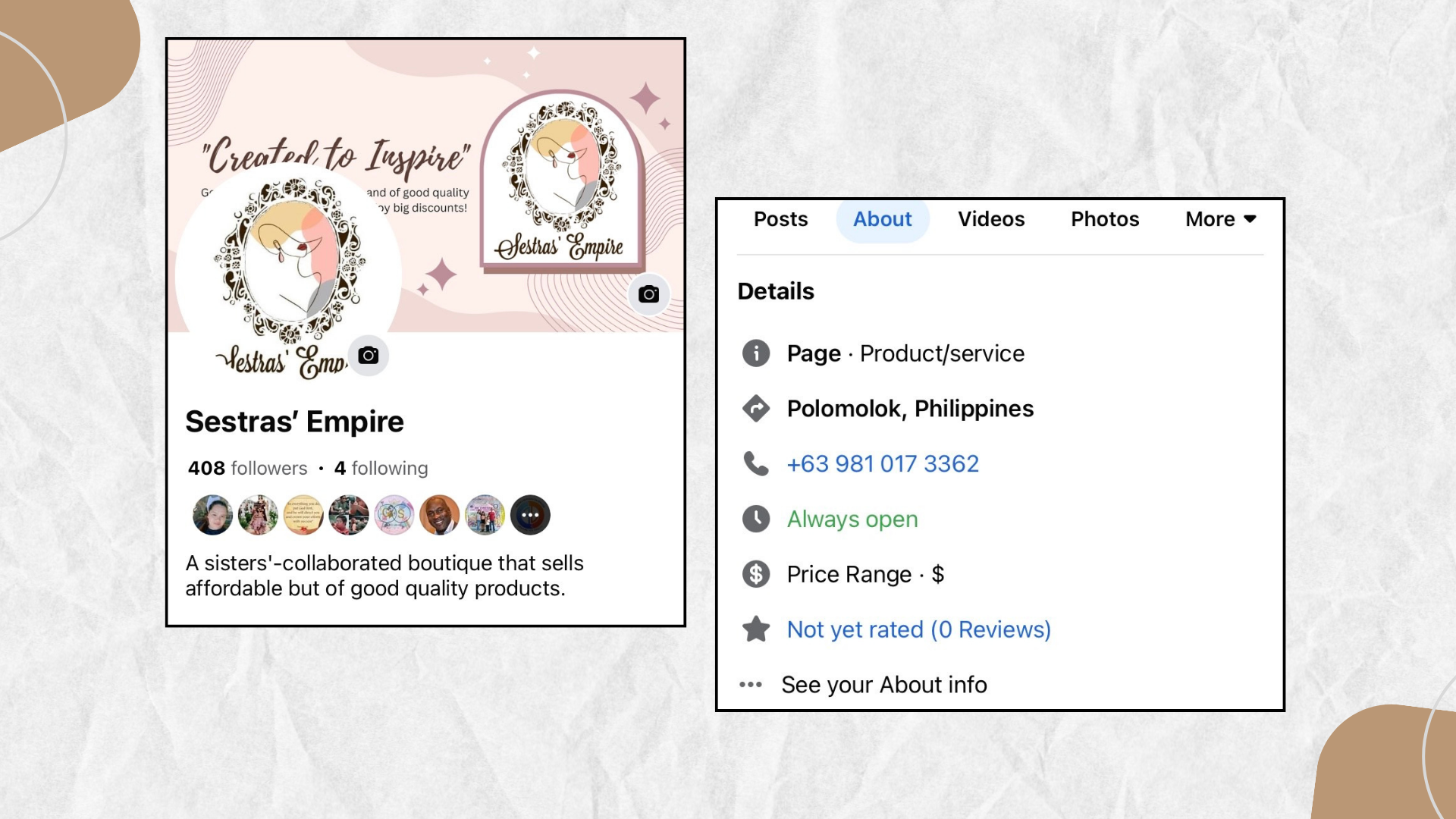
Task: Click the star rating icon
Action: 756,629
